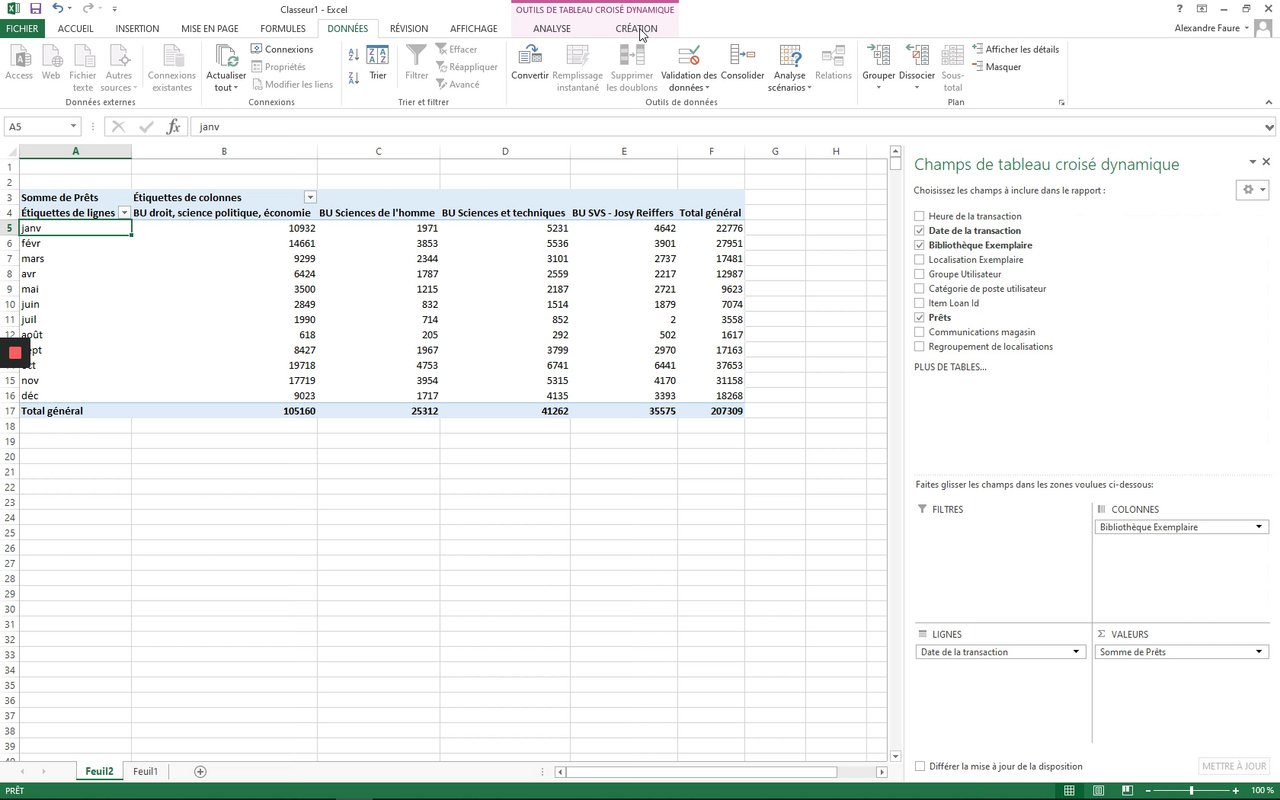Check the Item Loan Id field
The width and height of the screenshot is (1280, 800).
point(919,303)
